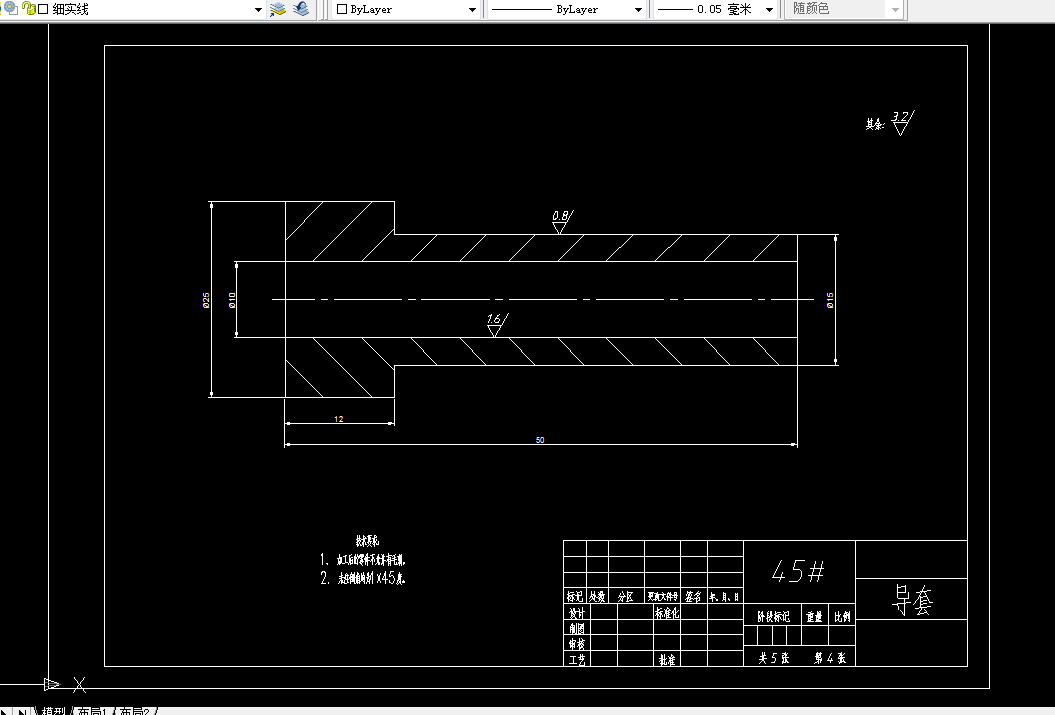Switch to the 布局1 layout tab

pos(92,710)
